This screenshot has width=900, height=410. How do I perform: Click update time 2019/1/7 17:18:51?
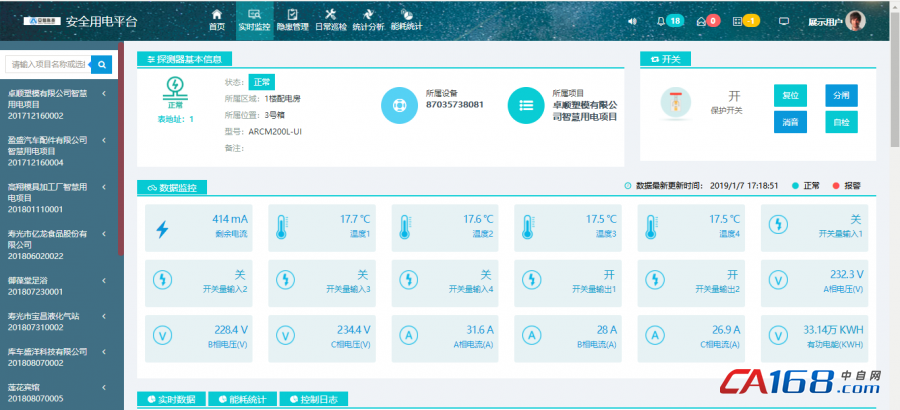[x=744, y=185]
